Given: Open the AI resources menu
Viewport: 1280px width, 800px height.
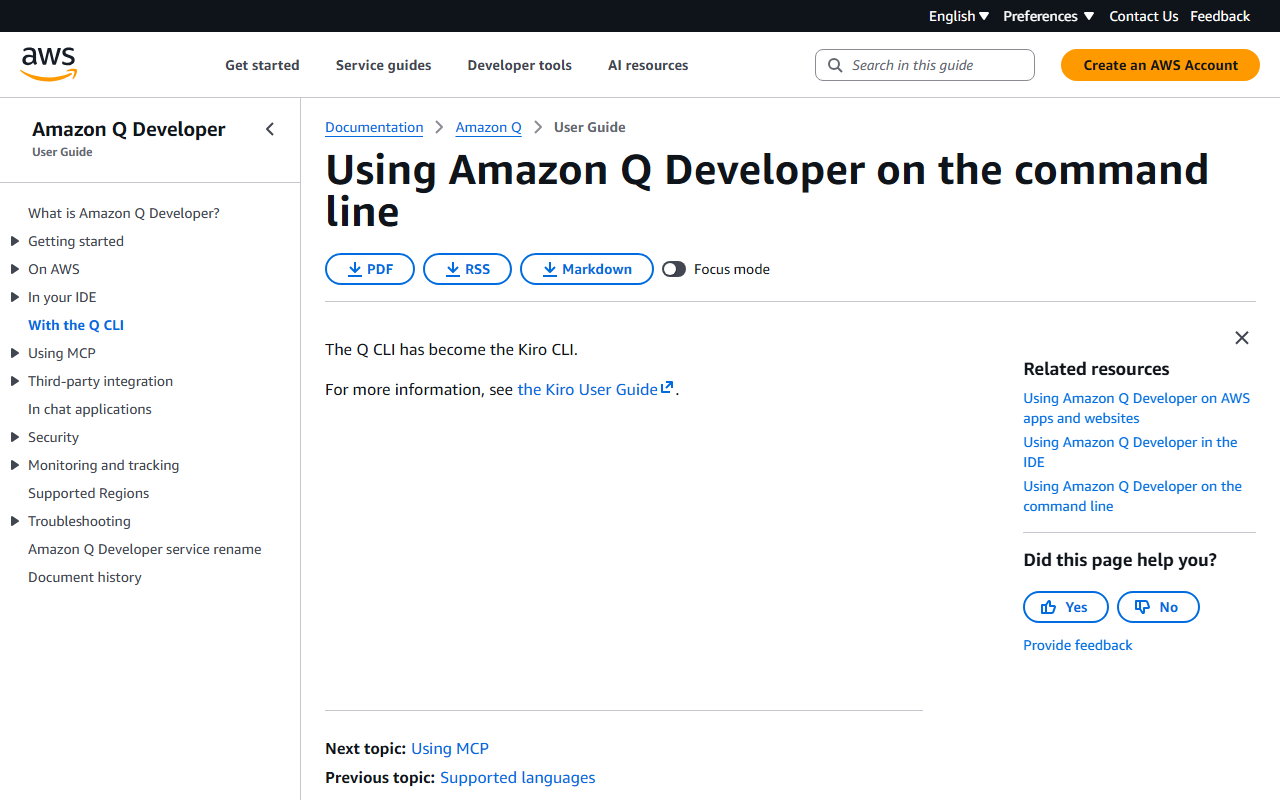Looking at the screenshot, I should pos(648,65).
